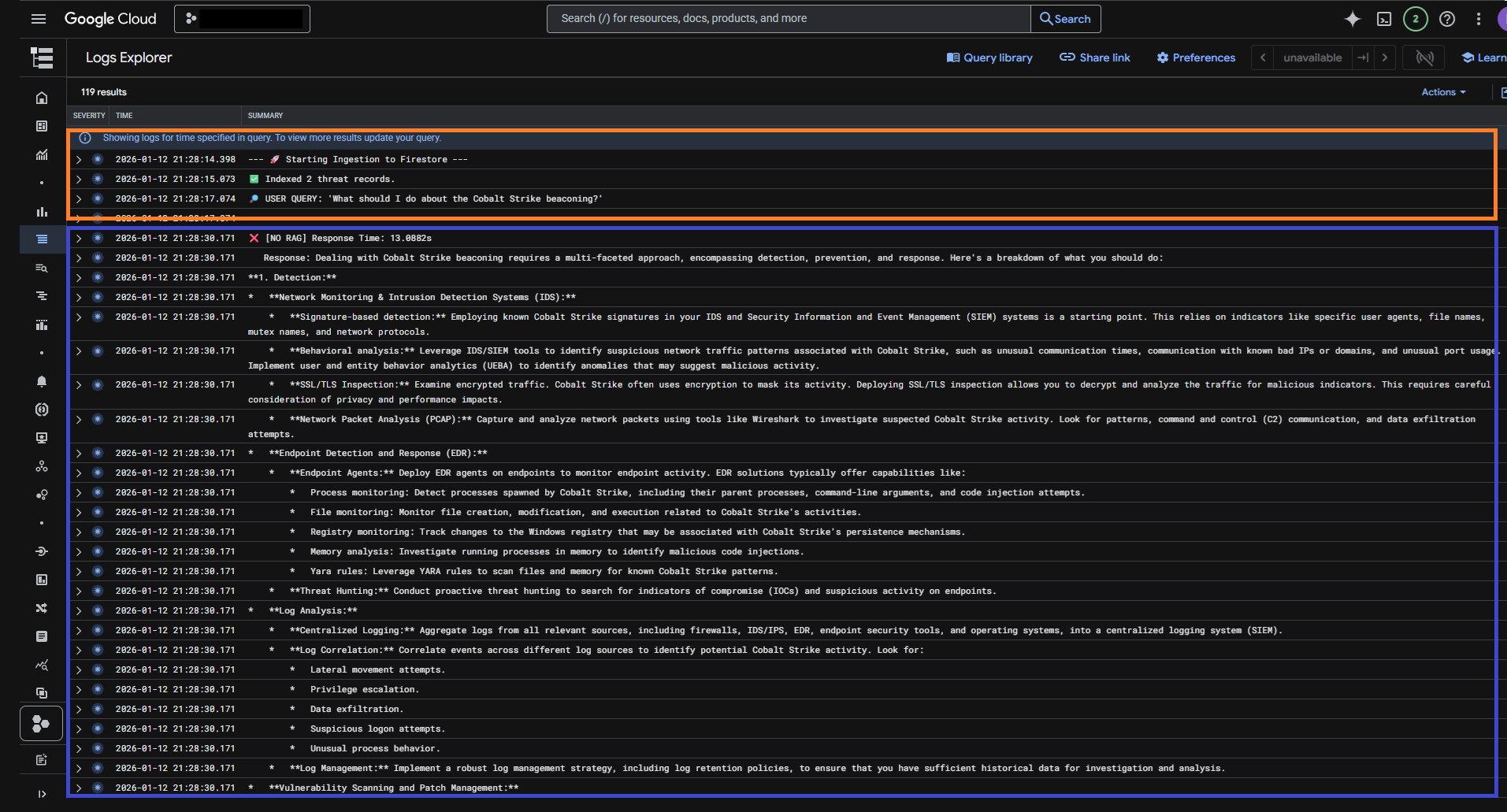
Task: Toggle the stream logs icon
Action: coord(1423,57)
